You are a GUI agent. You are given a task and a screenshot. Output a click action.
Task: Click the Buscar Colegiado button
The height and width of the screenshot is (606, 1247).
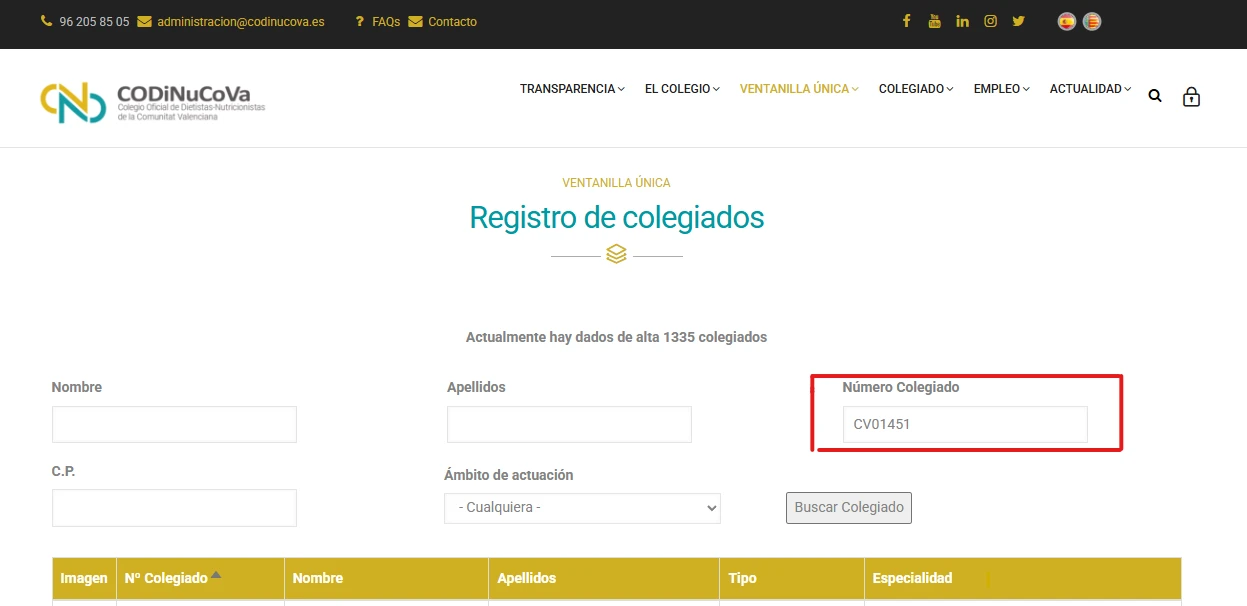click(849, 507)
